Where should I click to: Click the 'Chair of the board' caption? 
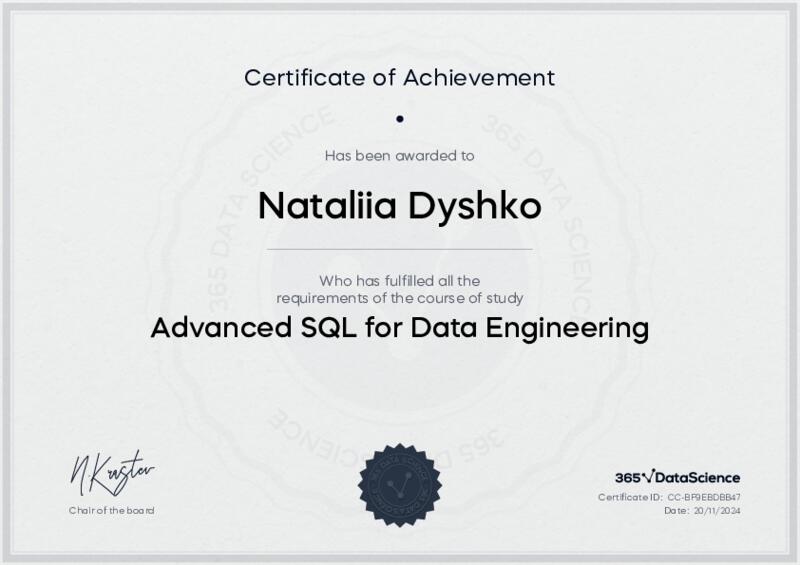tap(111, 510)
